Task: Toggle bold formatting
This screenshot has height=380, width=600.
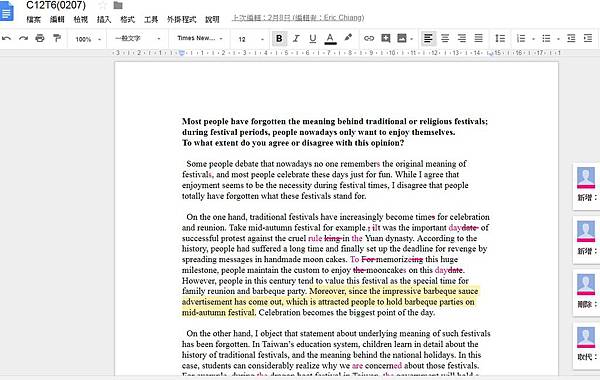Action: [279, 38]
